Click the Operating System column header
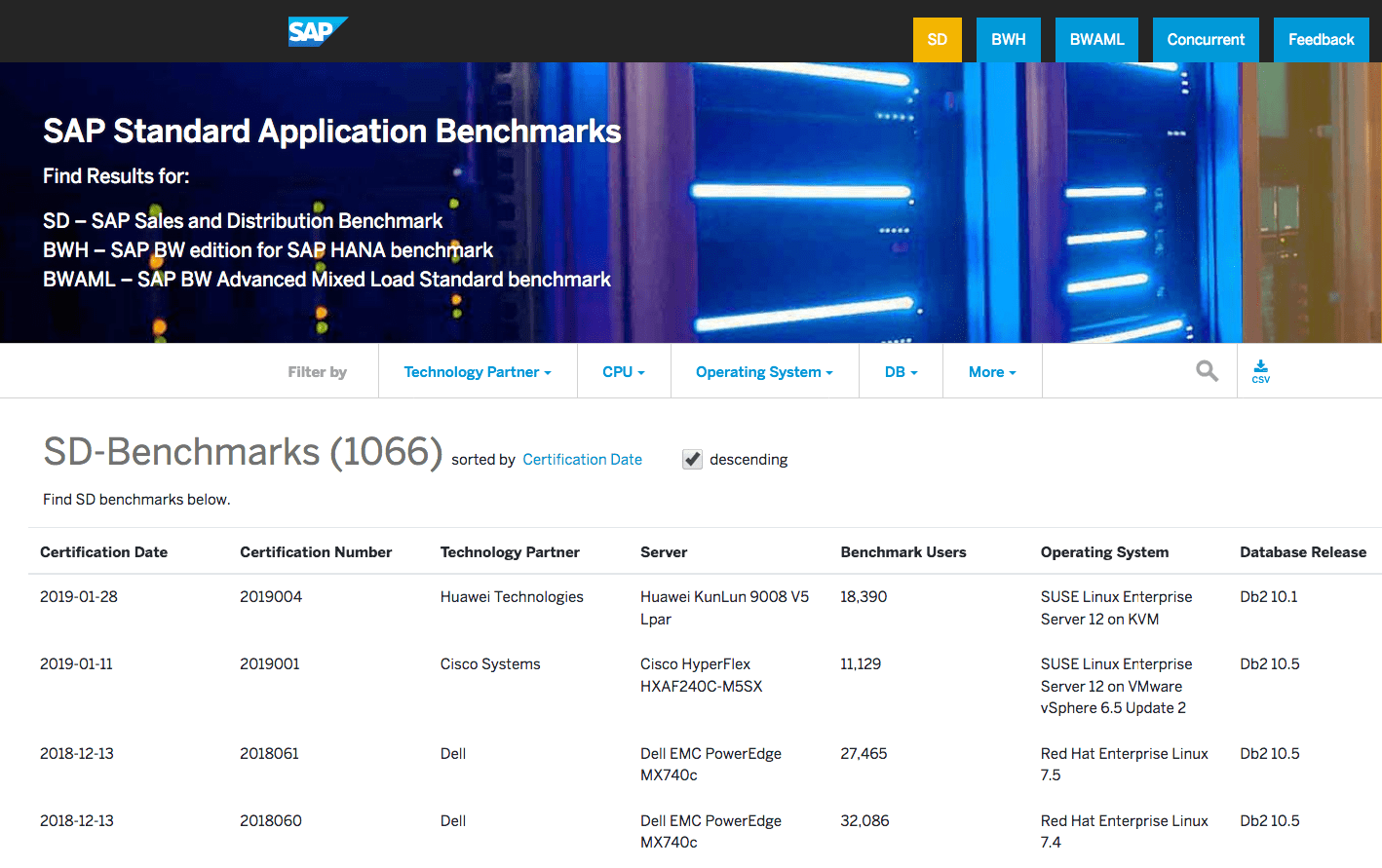The width and height of the screenshot is (1382, 868). click(x=1104, y=552)
